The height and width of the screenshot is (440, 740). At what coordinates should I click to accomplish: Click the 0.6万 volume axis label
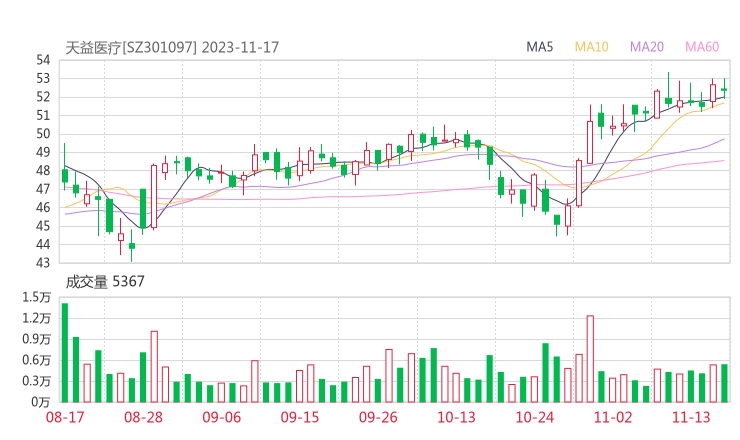[x=36, y=360]
